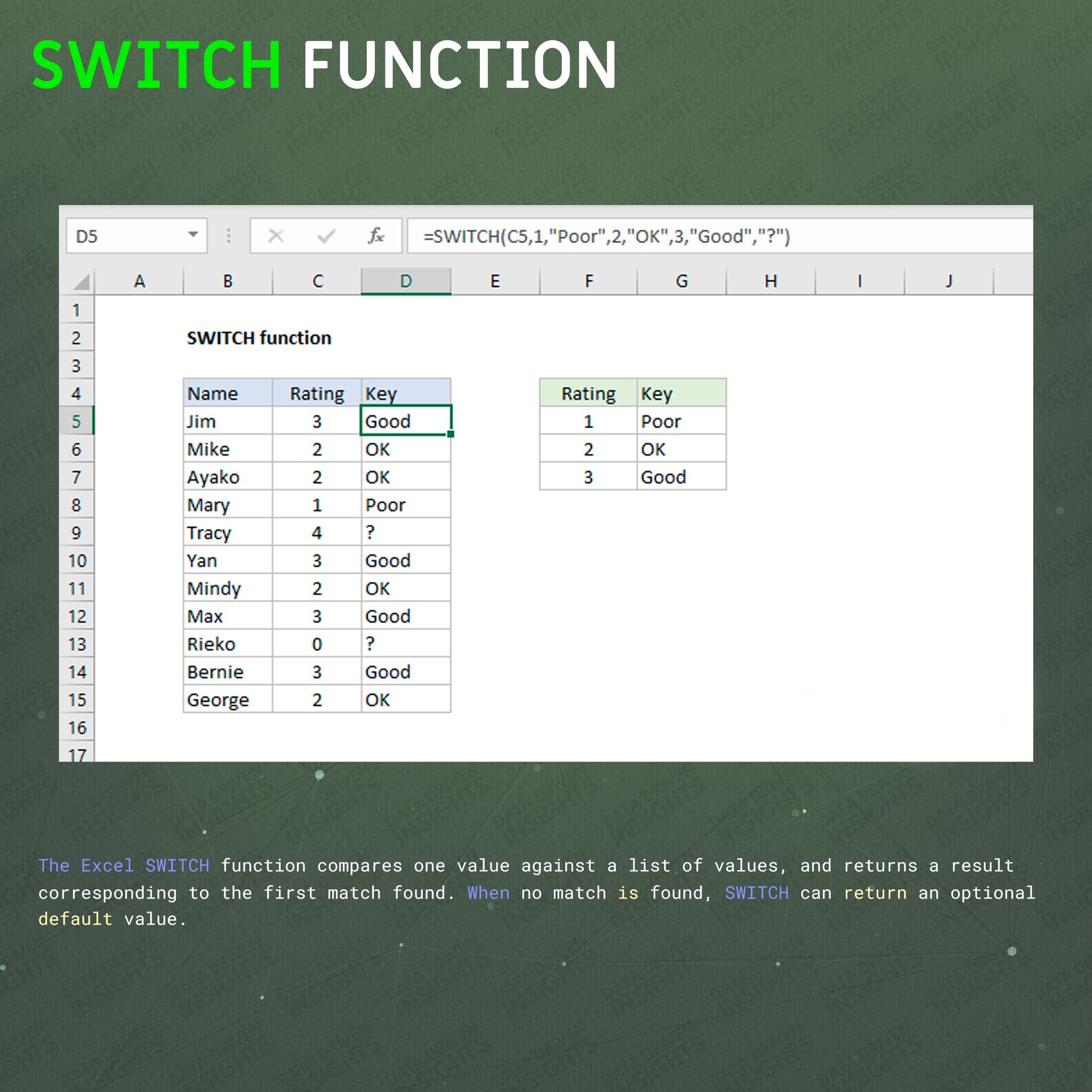Click Tracy's rating cell showing 4

point(317,533)
